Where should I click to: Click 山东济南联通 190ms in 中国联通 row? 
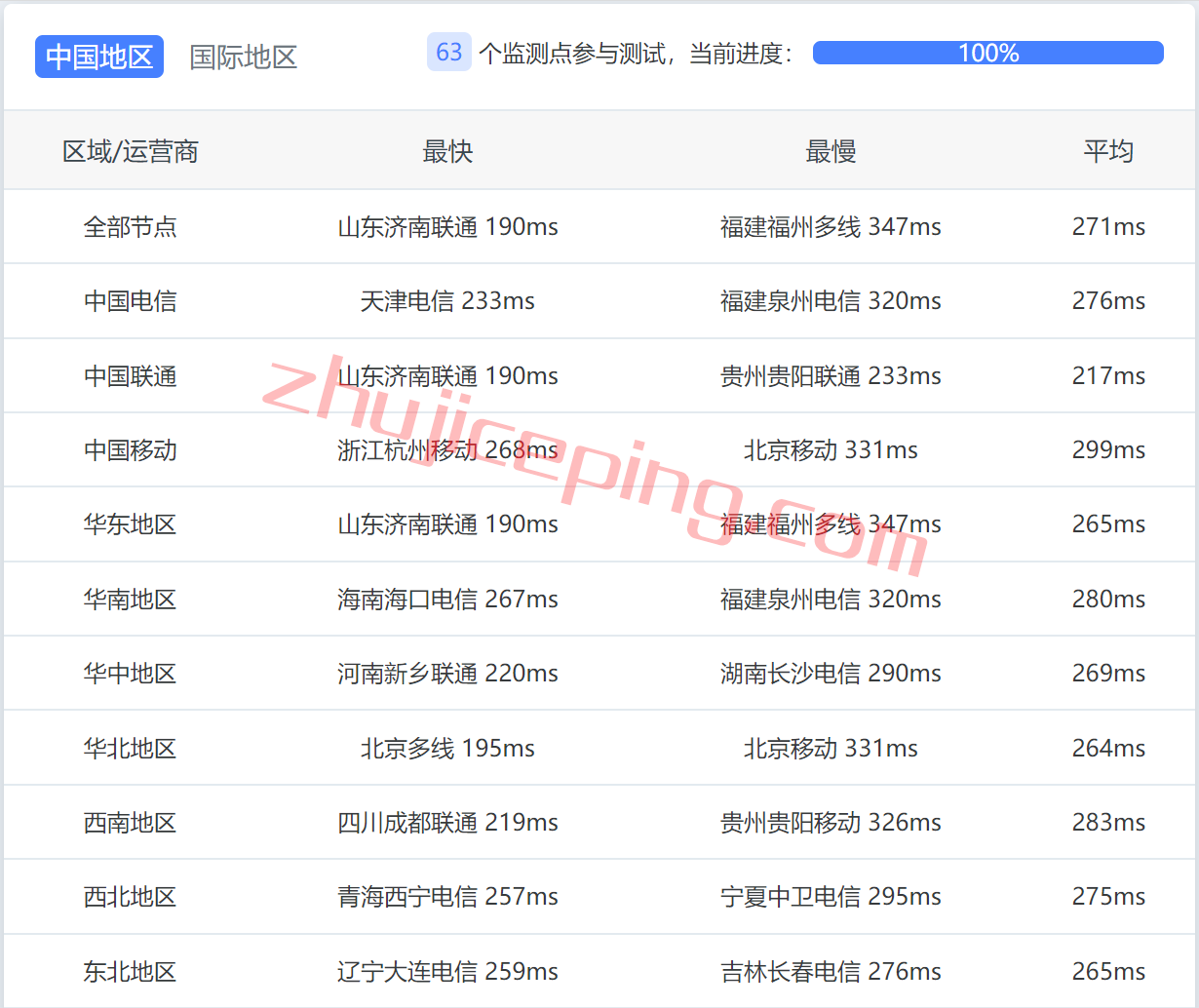447,376
